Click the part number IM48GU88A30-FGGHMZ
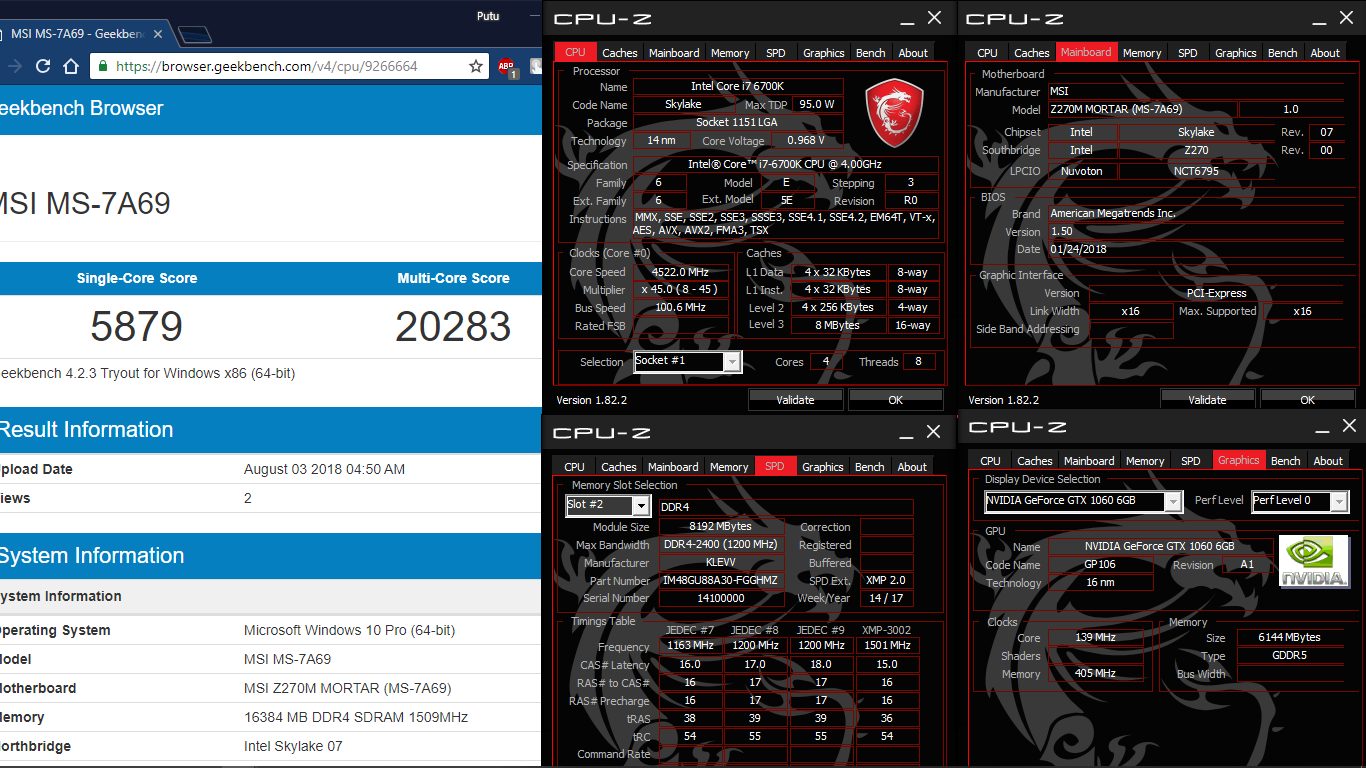1366x768 pixels. (721, 581)
